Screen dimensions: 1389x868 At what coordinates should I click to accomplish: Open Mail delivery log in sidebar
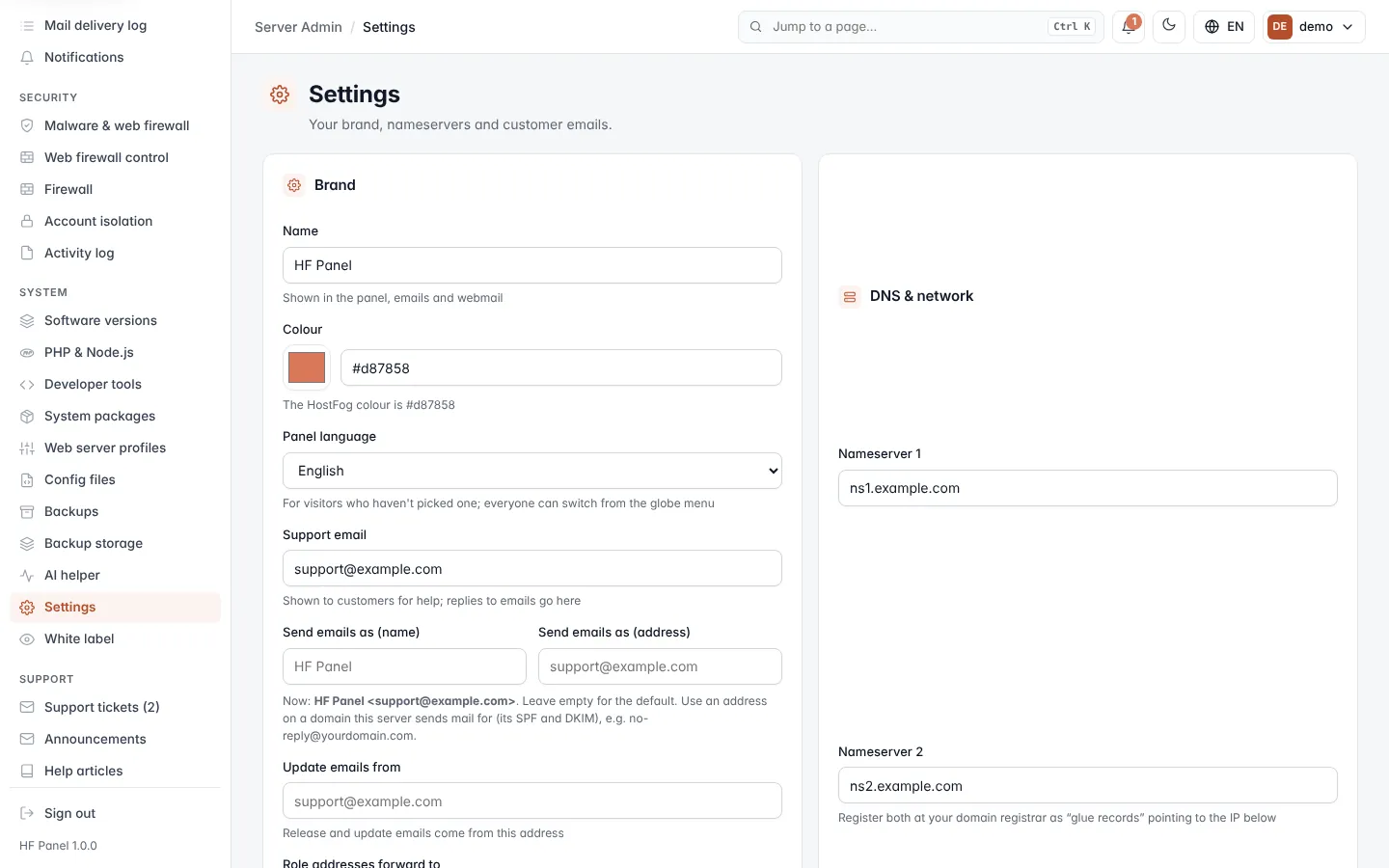coord(115,25)
